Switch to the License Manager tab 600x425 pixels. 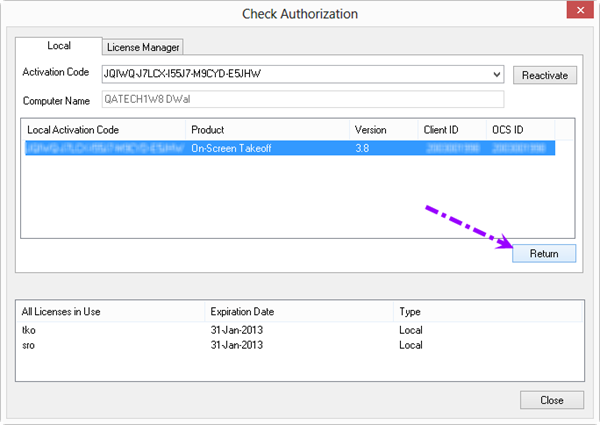coord(143,47)
